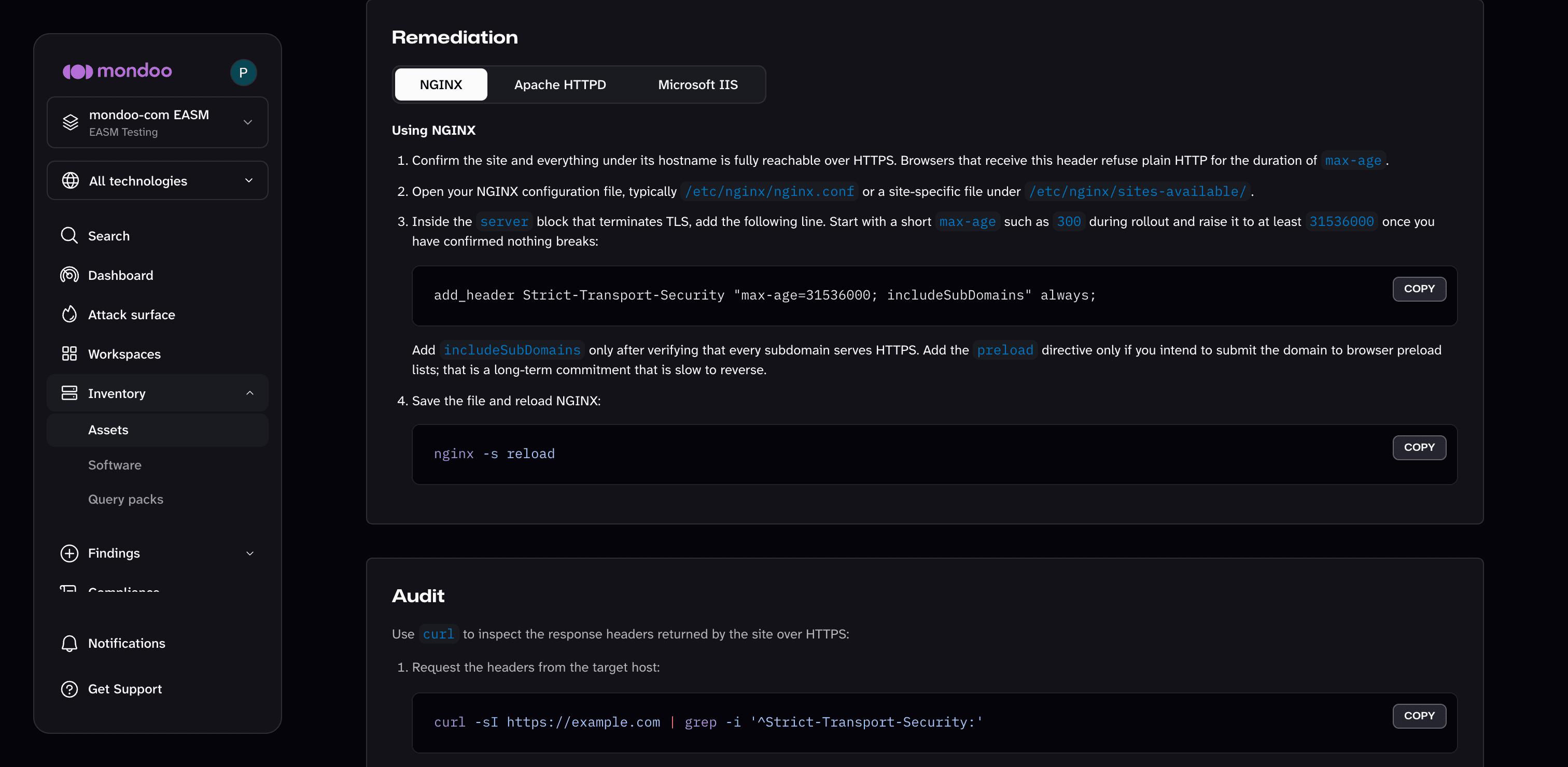Image resolution: width=1568 pixels, height=767 pixels.
Task: Go to the Search page label
Action: [109, 236]
